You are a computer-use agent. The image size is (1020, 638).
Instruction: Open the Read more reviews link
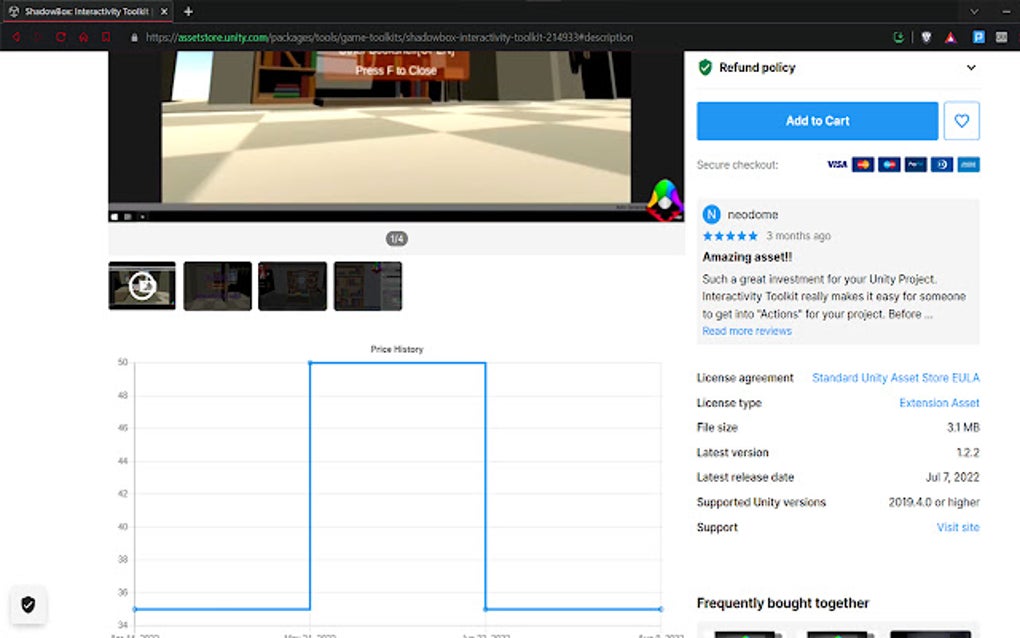[747, 331]
